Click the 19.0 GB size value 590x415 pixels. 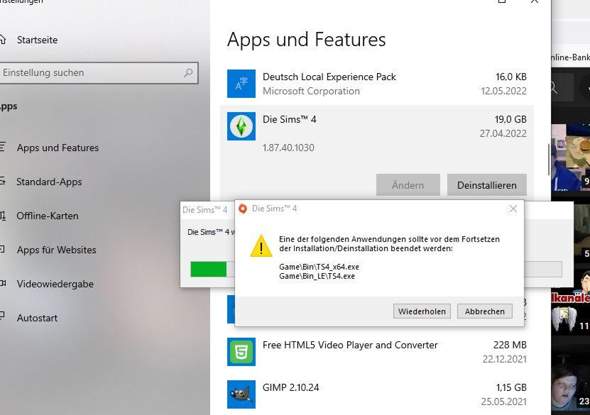(x=510, y=120)
